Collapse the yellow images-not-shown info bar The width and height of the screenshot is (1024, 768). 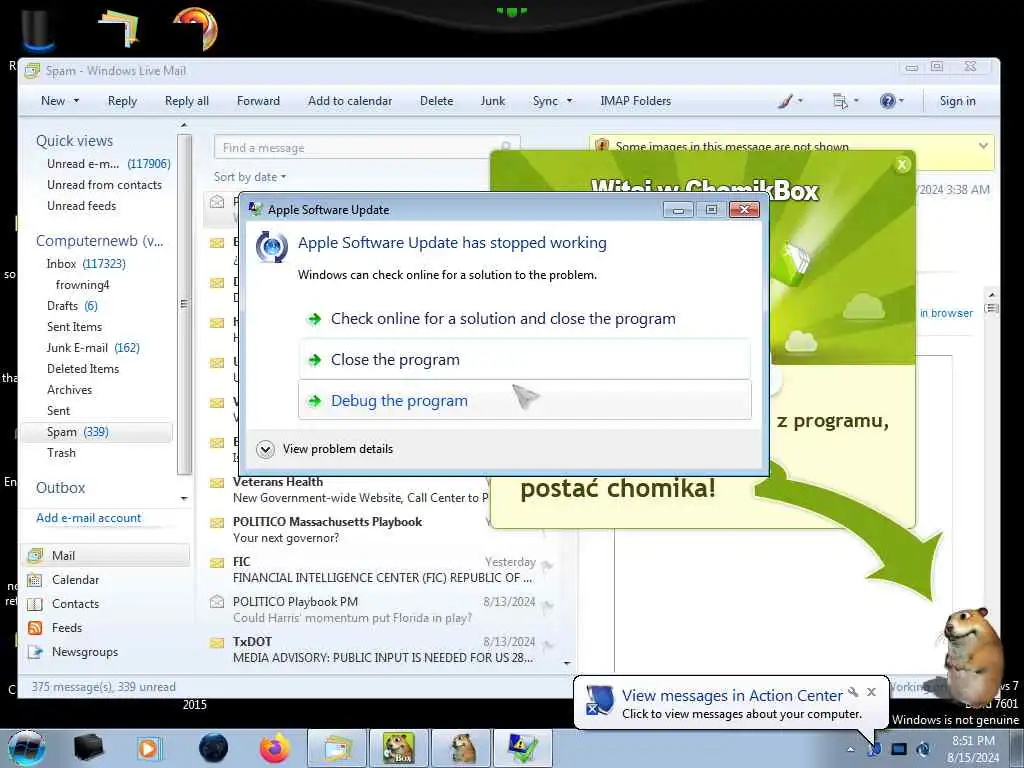(983, 146)
